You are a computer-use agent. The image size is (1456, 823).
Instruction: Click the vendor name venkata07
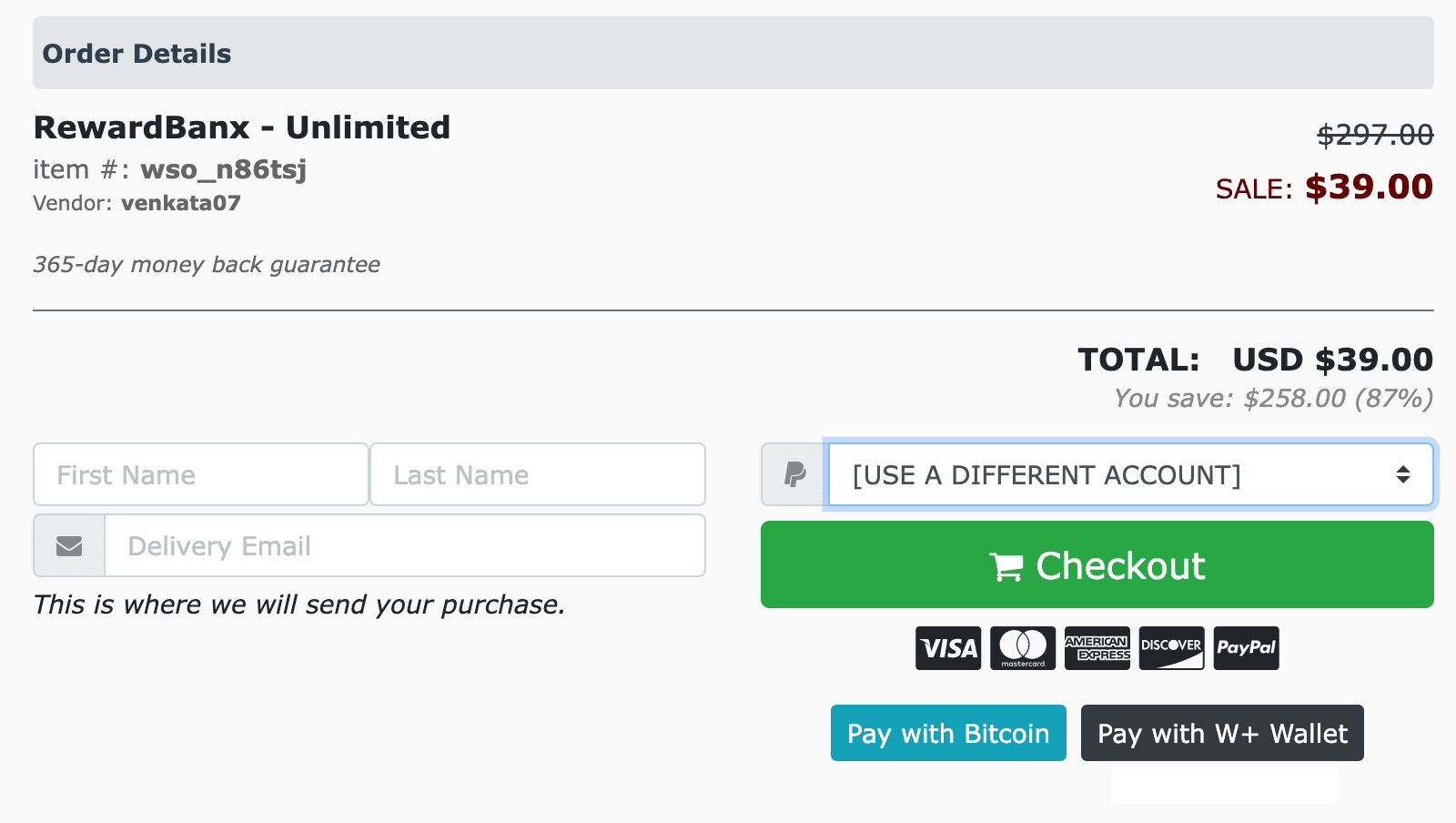[x=181, y=203]
